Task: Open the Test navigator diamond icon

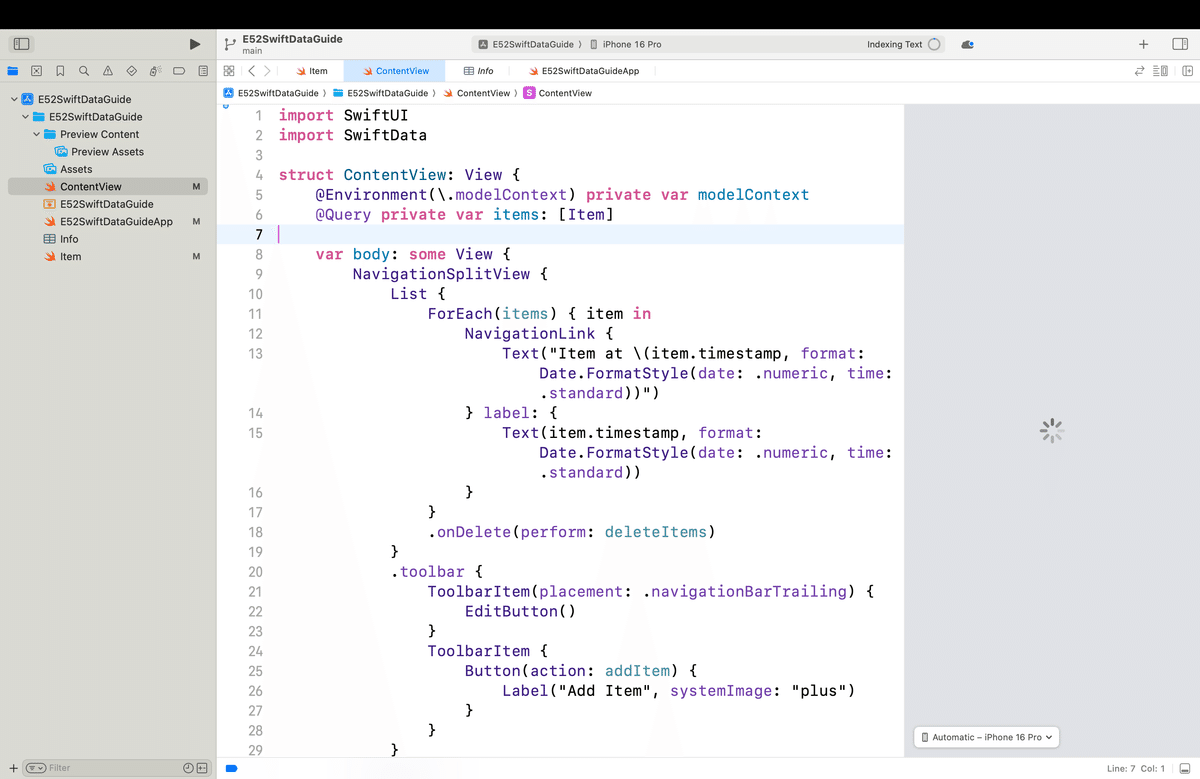Action: click(x=132, y=71)
